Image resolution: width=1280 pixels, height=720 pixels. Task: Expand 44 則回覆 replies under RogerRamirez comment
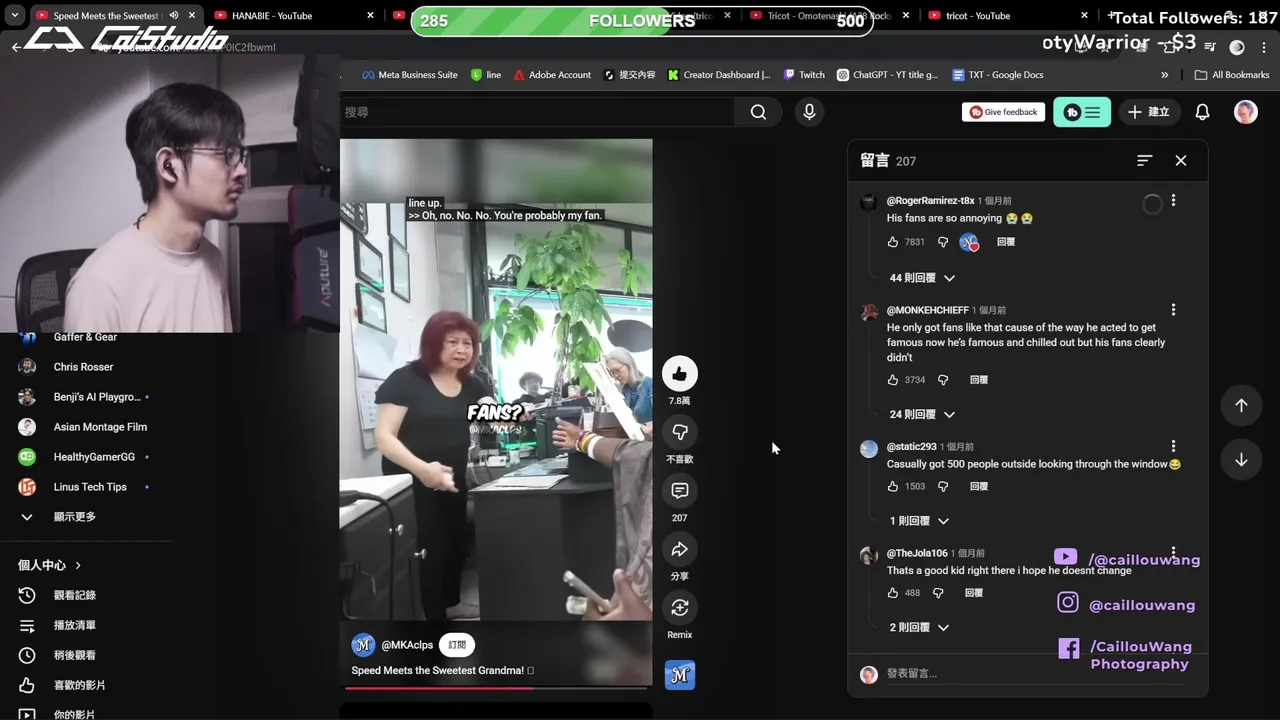point(922,278)
